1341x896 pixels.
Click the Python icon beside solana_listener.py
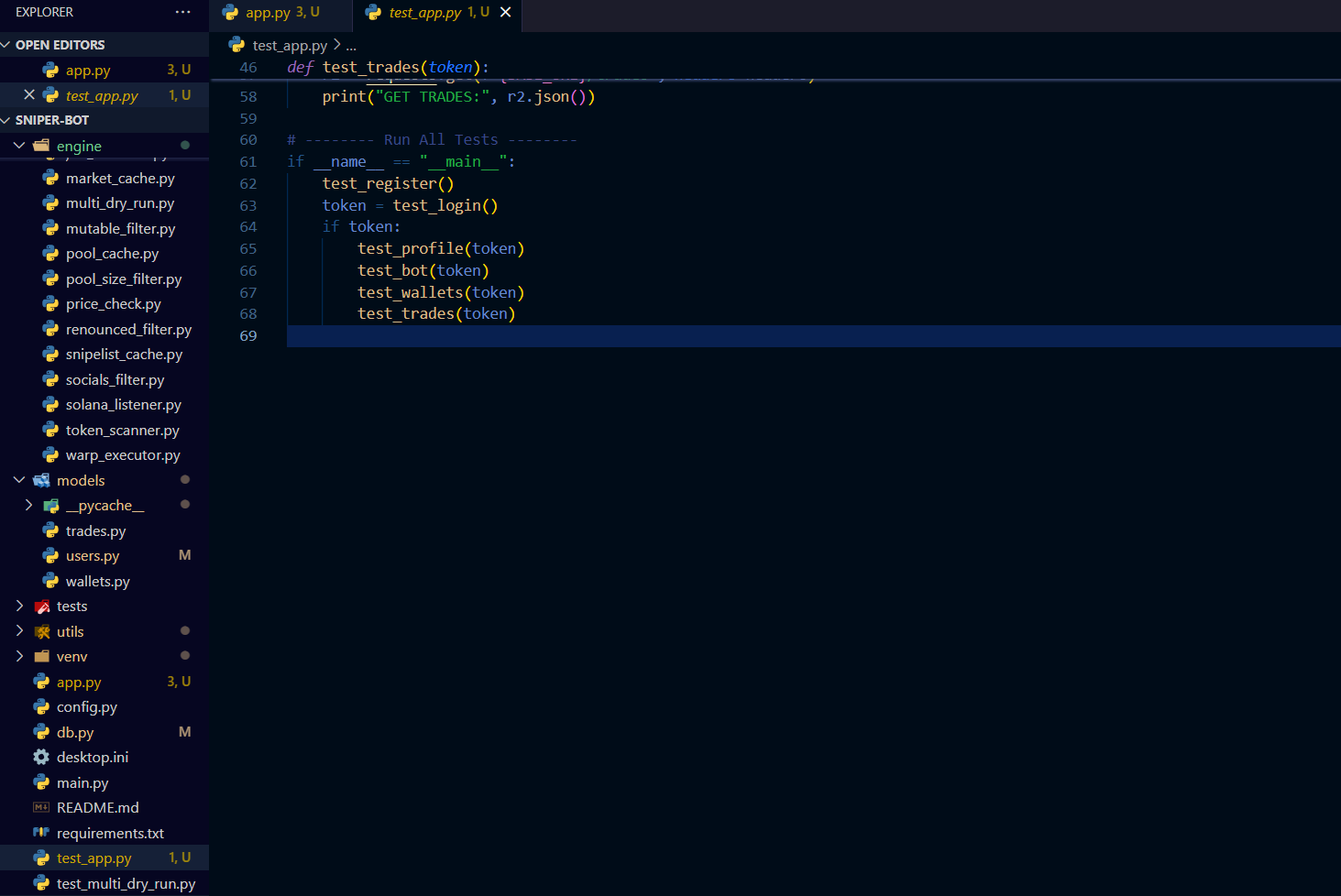pos(50,404)
